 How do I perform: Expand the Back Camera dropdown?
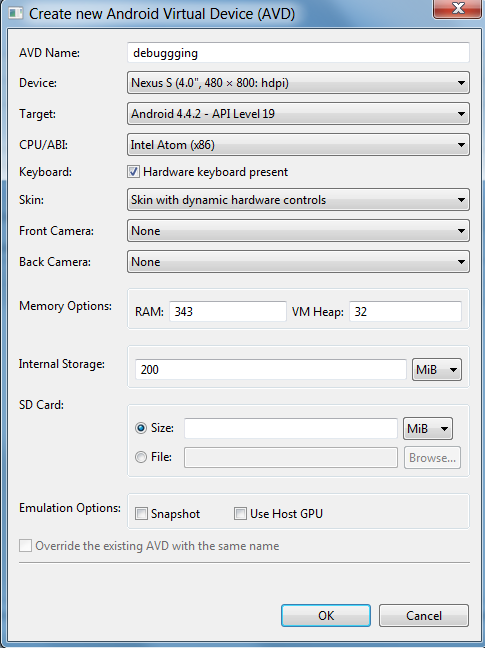pos(298,262)
